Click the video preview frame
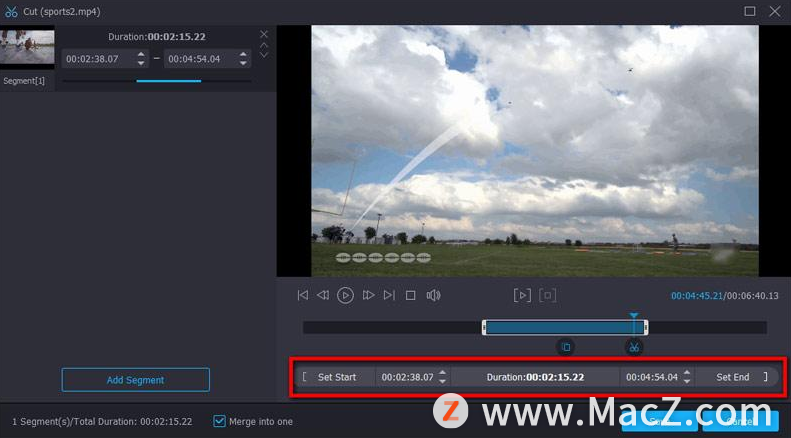This screenshot has height=438, width=791. (x=535, y=151)
